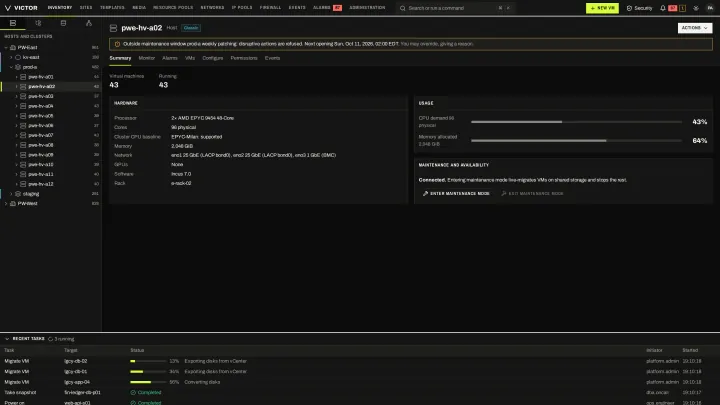
Task: Switch to the network topology sidebar icon
Action: [x=89, y=23]
